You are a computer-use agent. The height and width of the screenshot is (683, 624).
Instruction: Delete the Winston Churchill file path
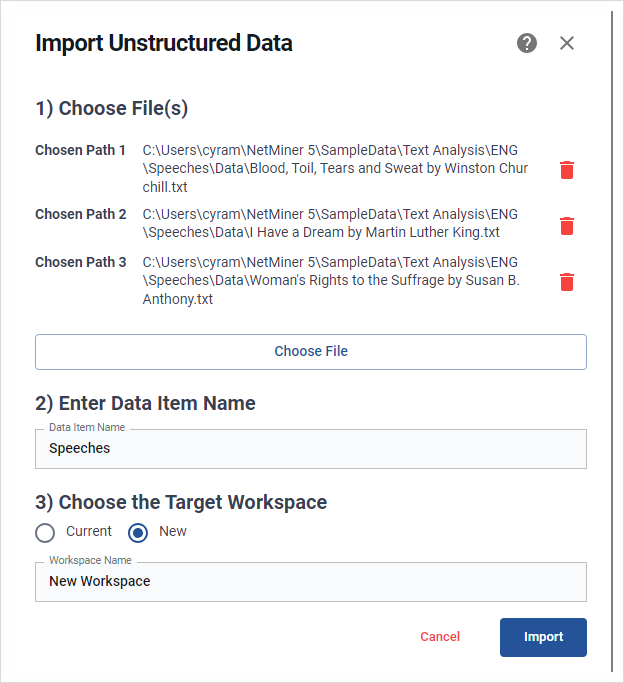click(567, 169)
